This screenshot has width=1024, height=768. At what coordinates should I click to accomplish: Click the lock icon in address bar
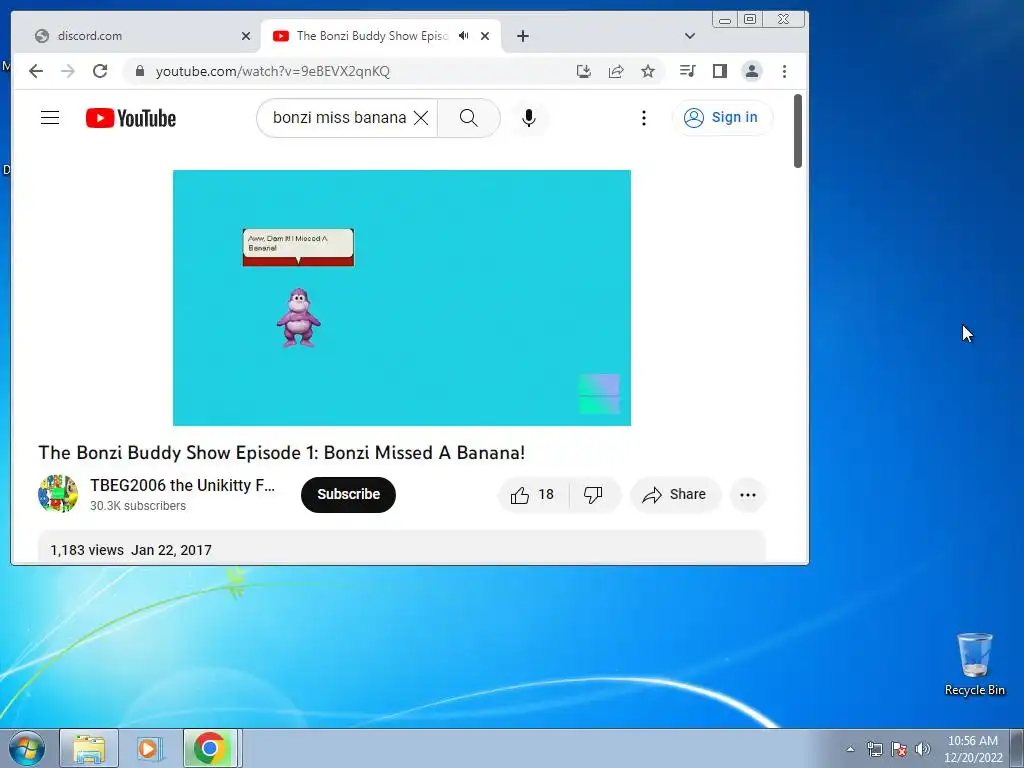139,71
